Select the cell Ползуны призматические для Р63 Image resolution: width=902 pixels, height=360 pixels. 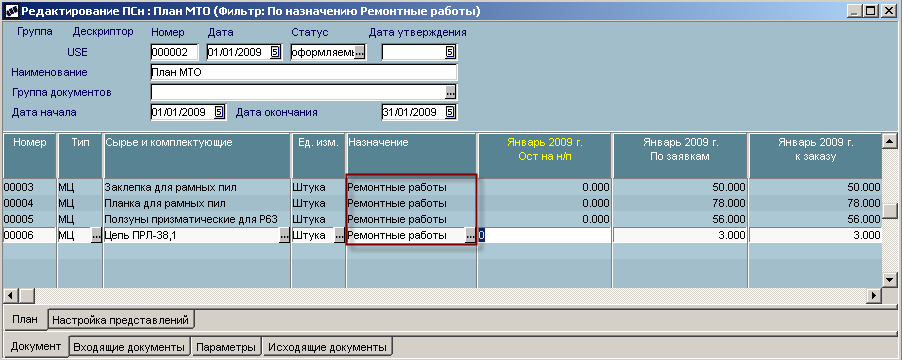click(x=197, y=220)
